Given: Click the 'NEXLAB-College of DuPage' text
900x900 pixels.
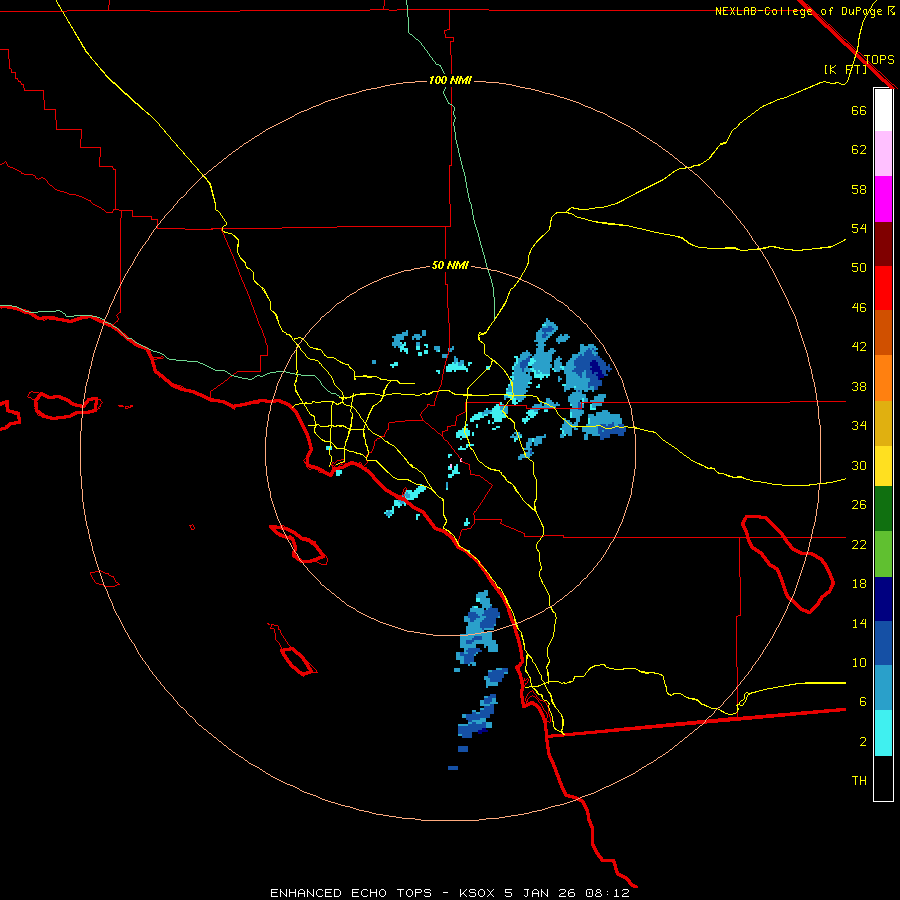Looking at the screenshot, I should click(x=801, y=11).
